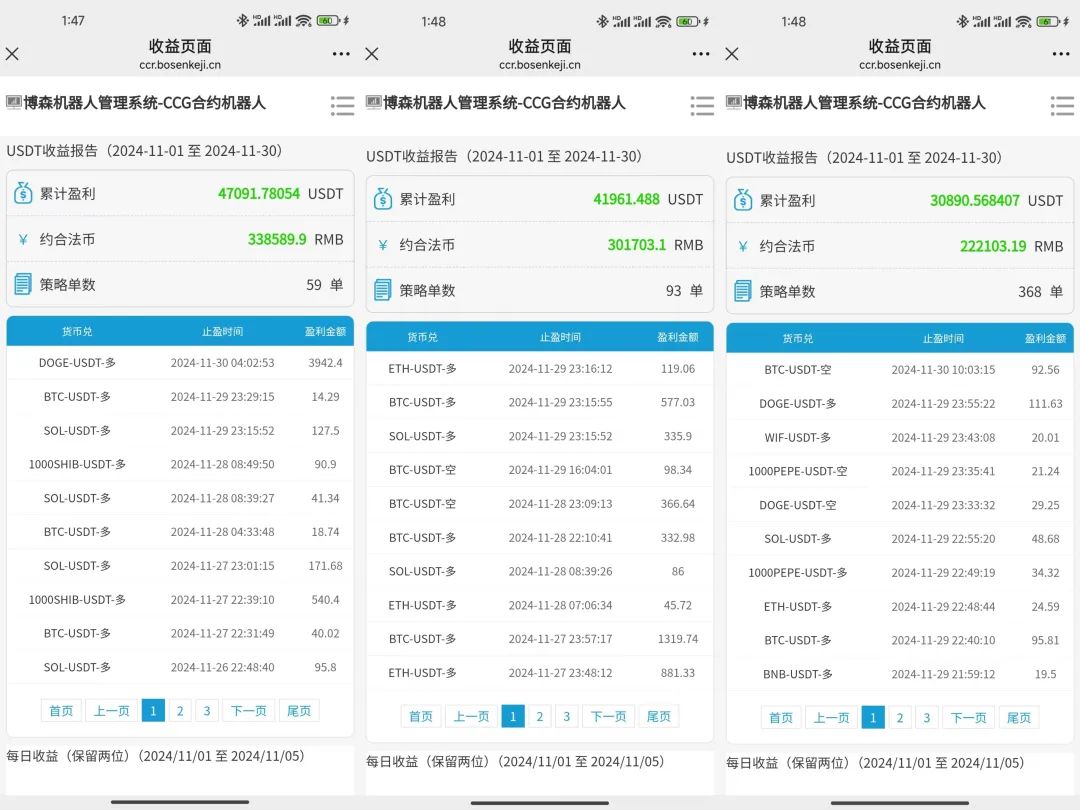Open three-dot more menu in middle phone
1080x810 pixels.
700,54
